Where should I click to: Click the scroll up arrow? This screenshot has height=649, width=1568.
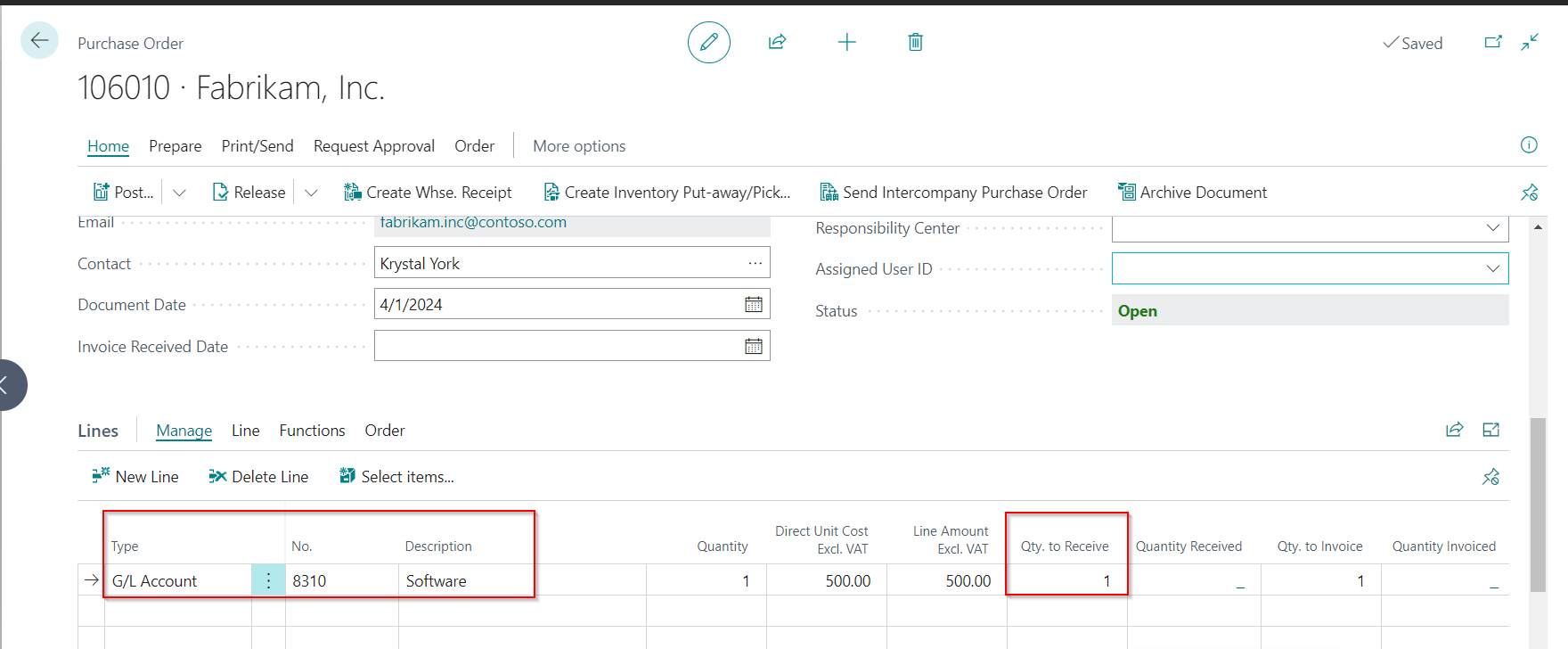coord(1538,227)
